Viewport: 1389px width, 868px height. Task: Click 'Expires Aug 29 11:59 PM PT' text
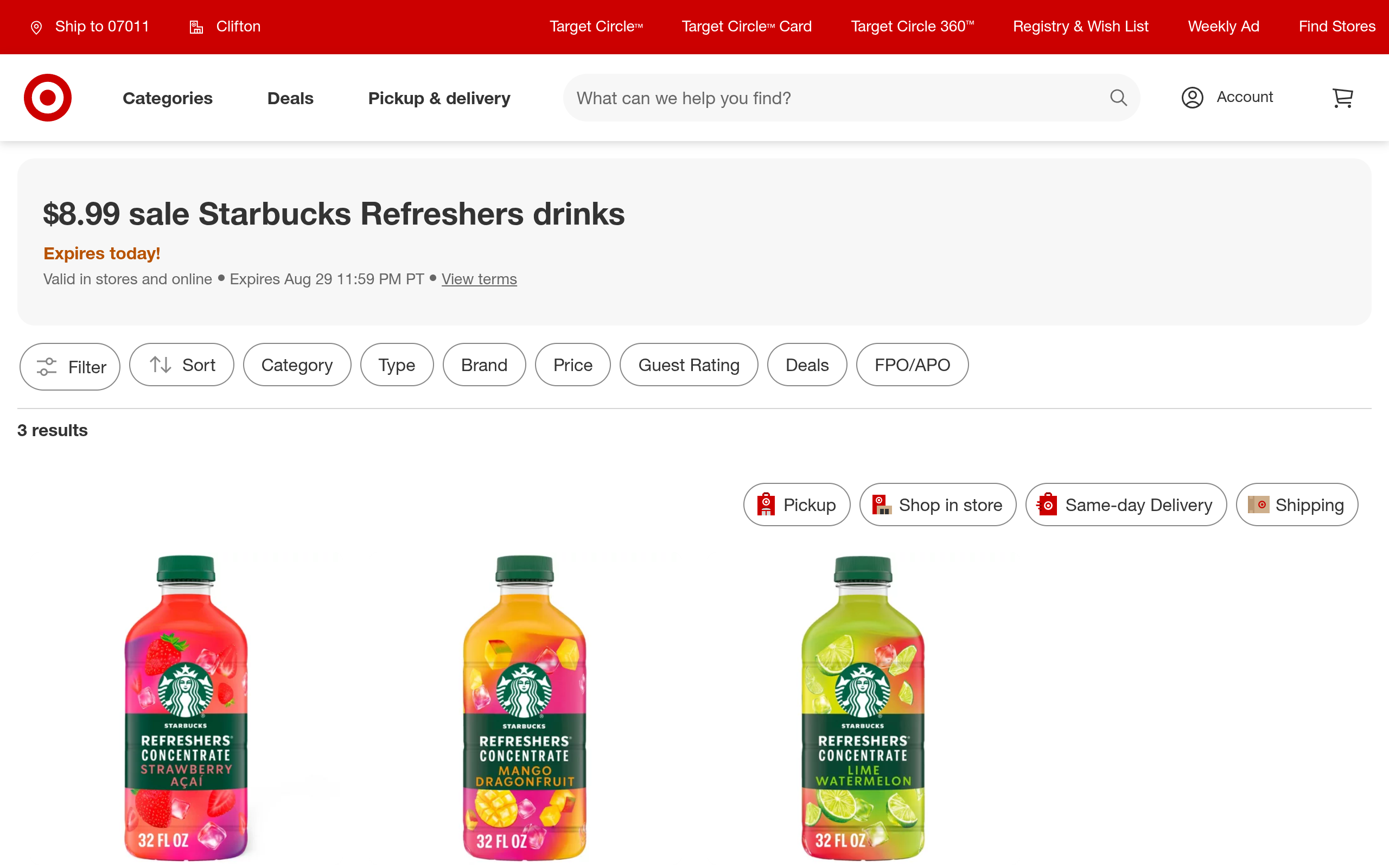327,279
